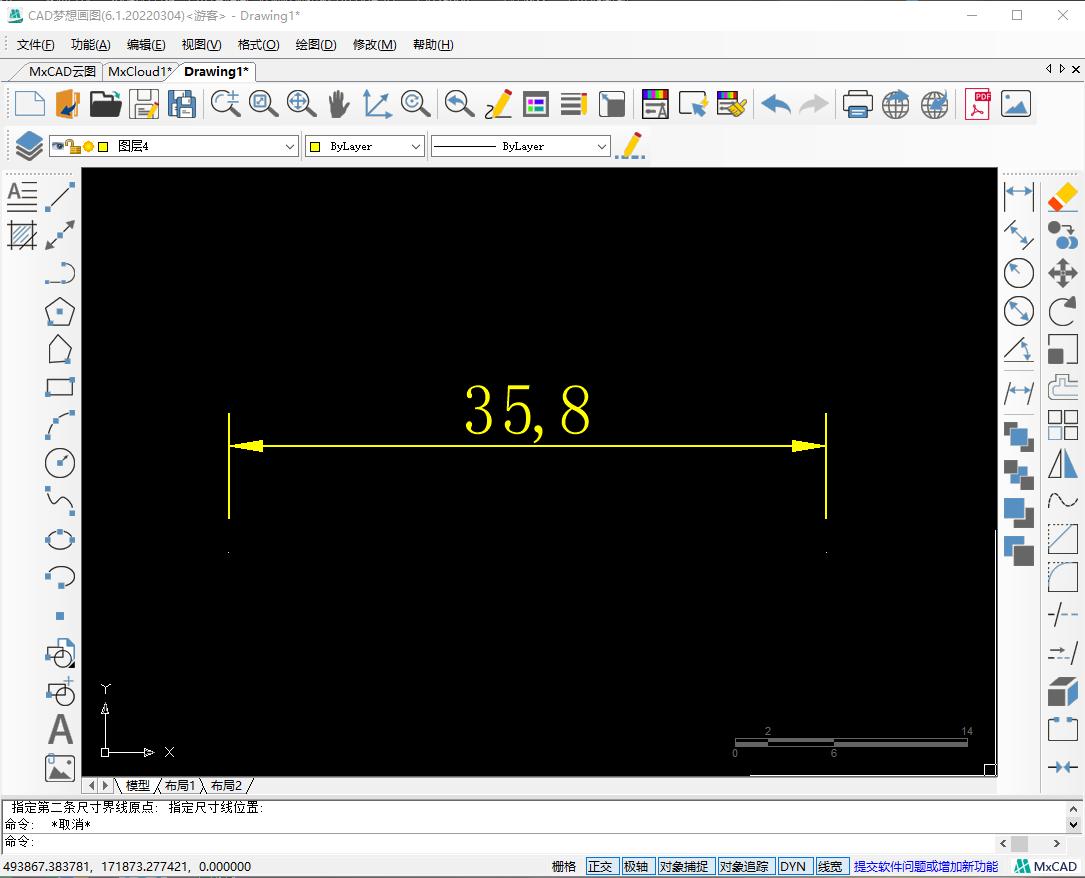Toggle 正交 ortho mode

600,866
